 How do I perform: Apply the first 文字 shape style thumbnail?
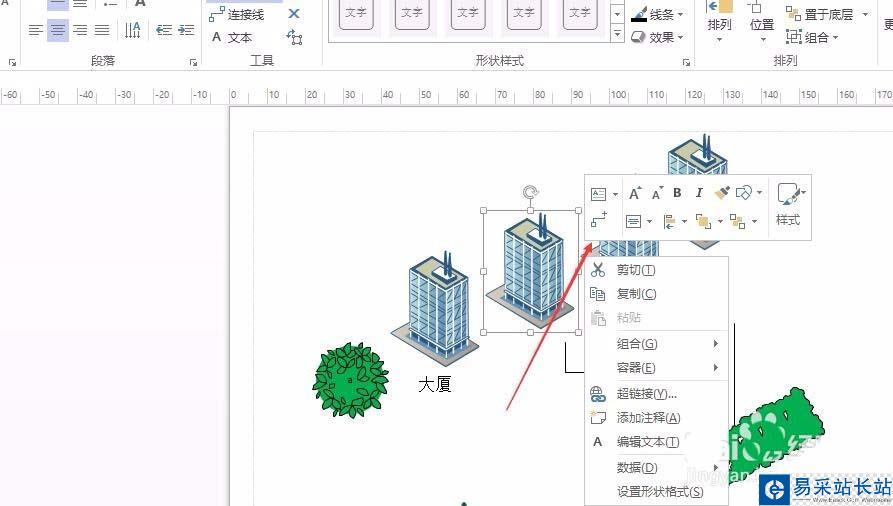[x=356, y=13]
